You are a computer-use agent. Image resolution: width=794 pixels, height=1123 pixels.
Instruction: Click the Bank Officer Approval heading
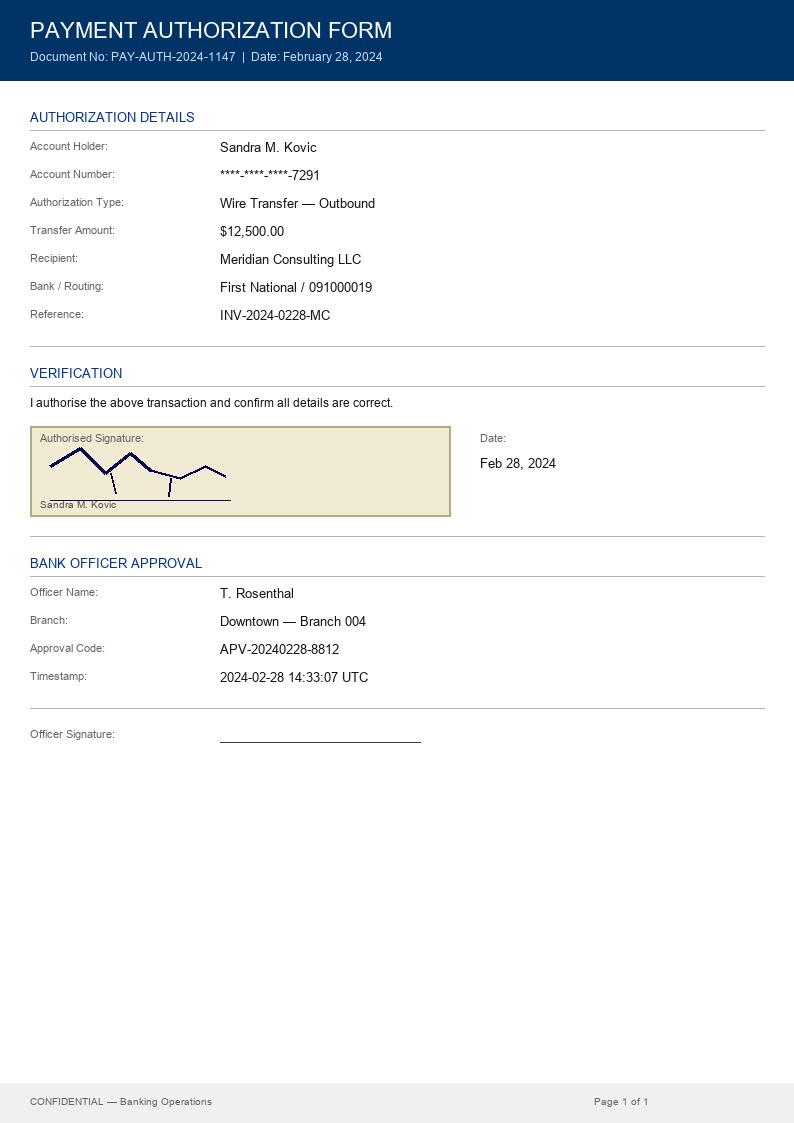click(x=116, y=563)
